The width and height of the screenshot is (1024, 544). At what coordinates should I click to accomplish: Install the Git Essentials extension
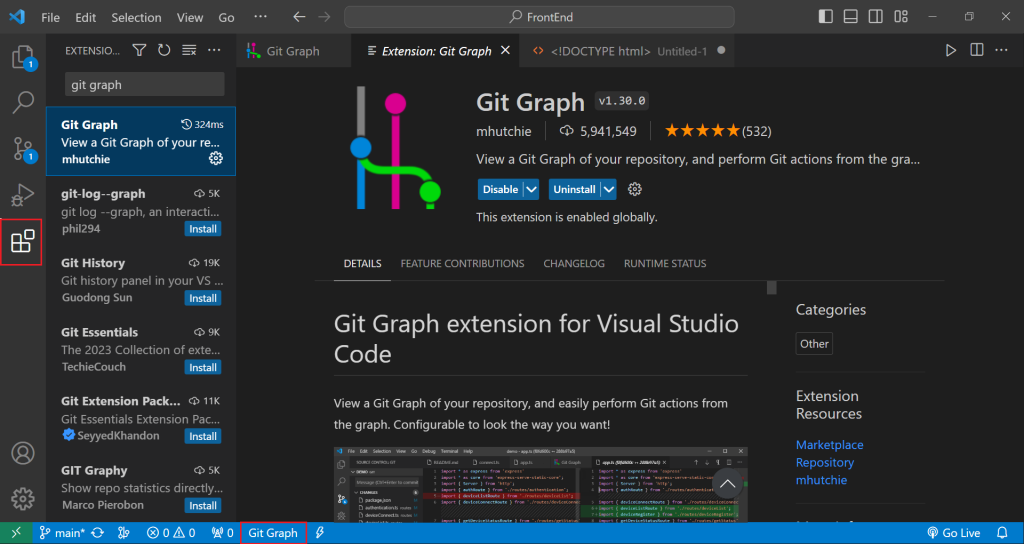click(x=202, y=368)
